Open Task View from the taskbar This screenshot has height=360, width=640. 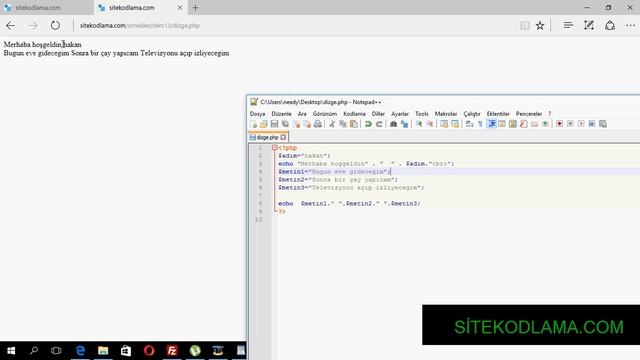click(x=56, y=351)
